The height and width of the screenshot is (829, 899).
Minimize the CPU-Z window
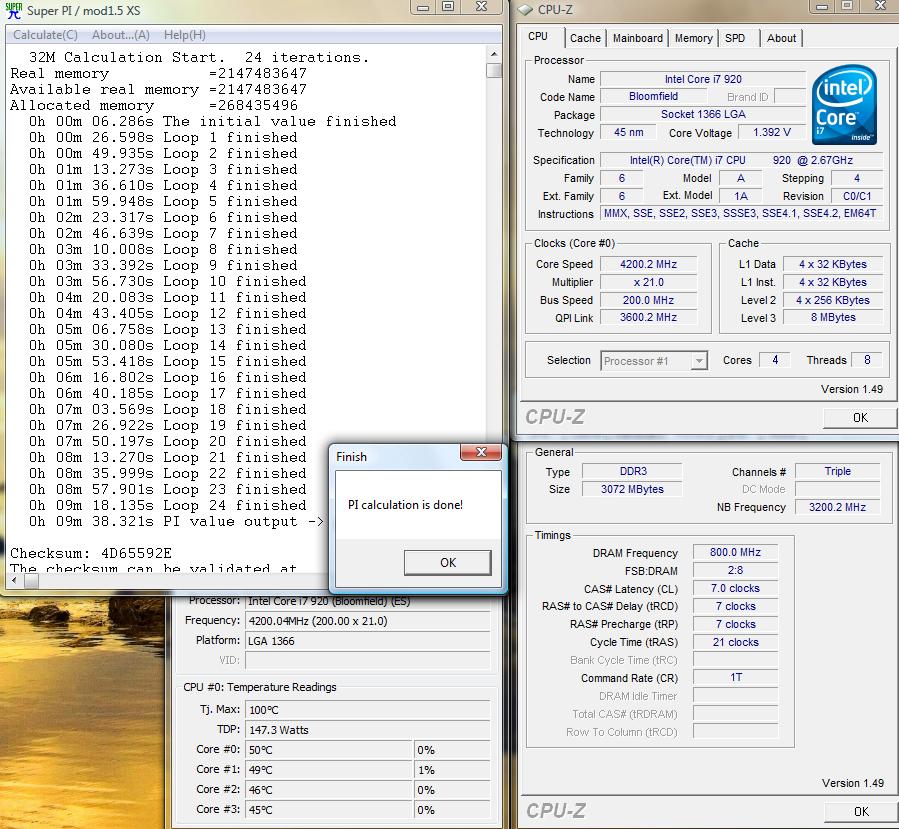click(x=822, y=6)
